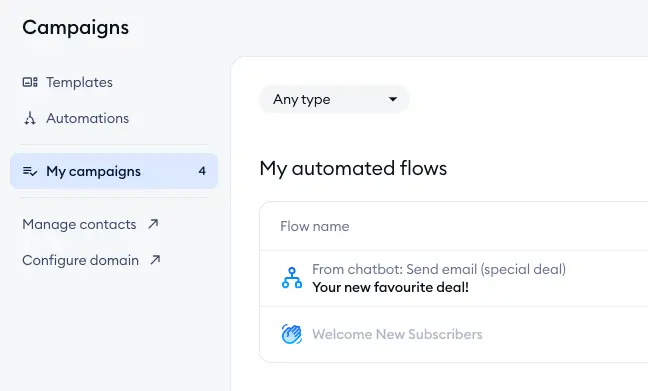Click the external arrow beside Manage contacts
Image resolution: width=648 pixels, height=391 pixels.
pos(153,224)
